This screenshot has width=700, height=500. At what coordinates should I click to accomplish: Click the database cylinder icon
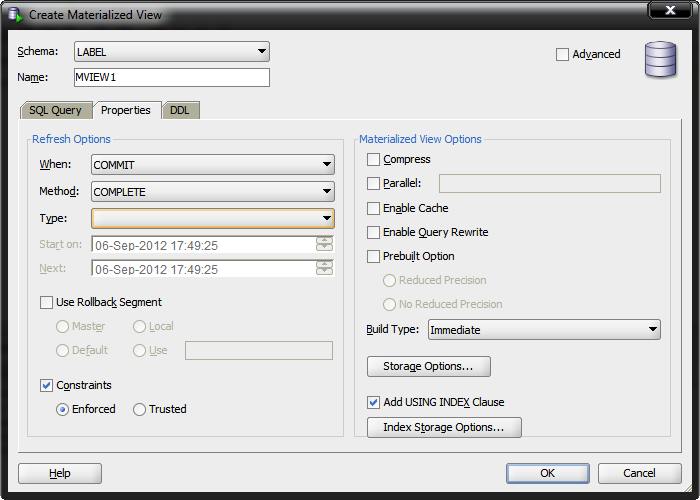click(x=660, y=59)
